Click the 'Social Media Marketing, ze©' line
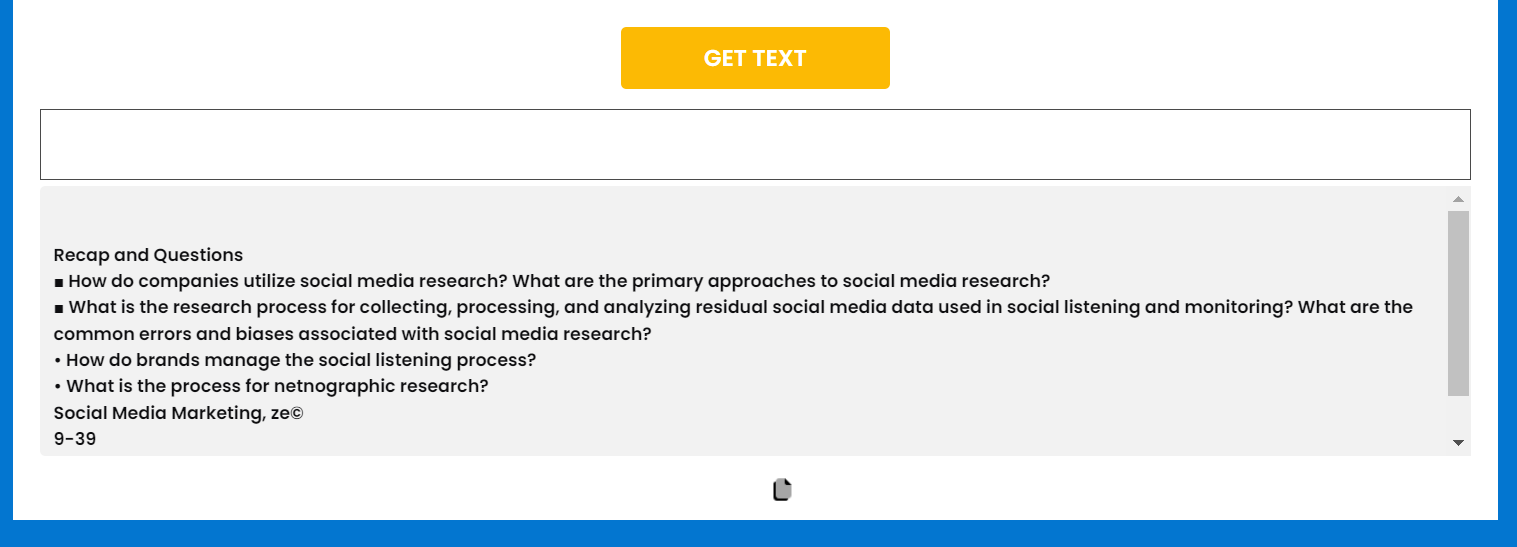 (178, 412)
